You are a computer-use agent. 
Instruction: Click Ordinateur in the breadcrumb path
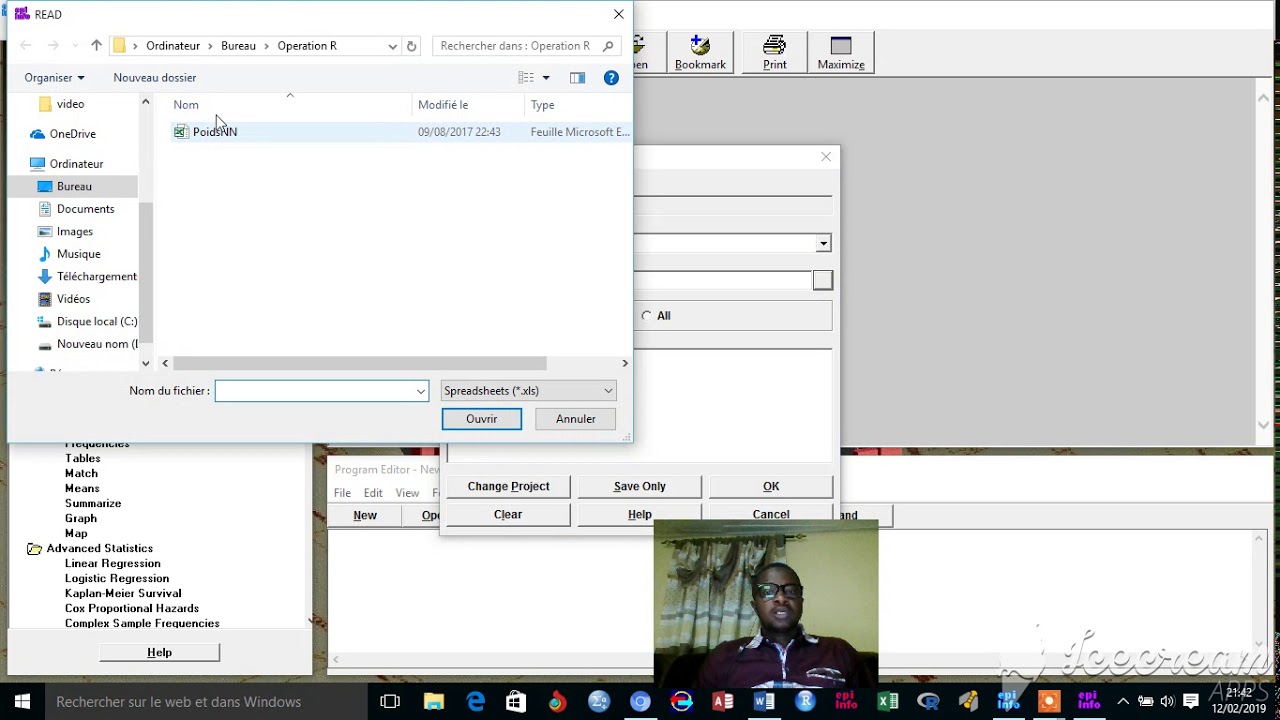[x=173, y=46]
